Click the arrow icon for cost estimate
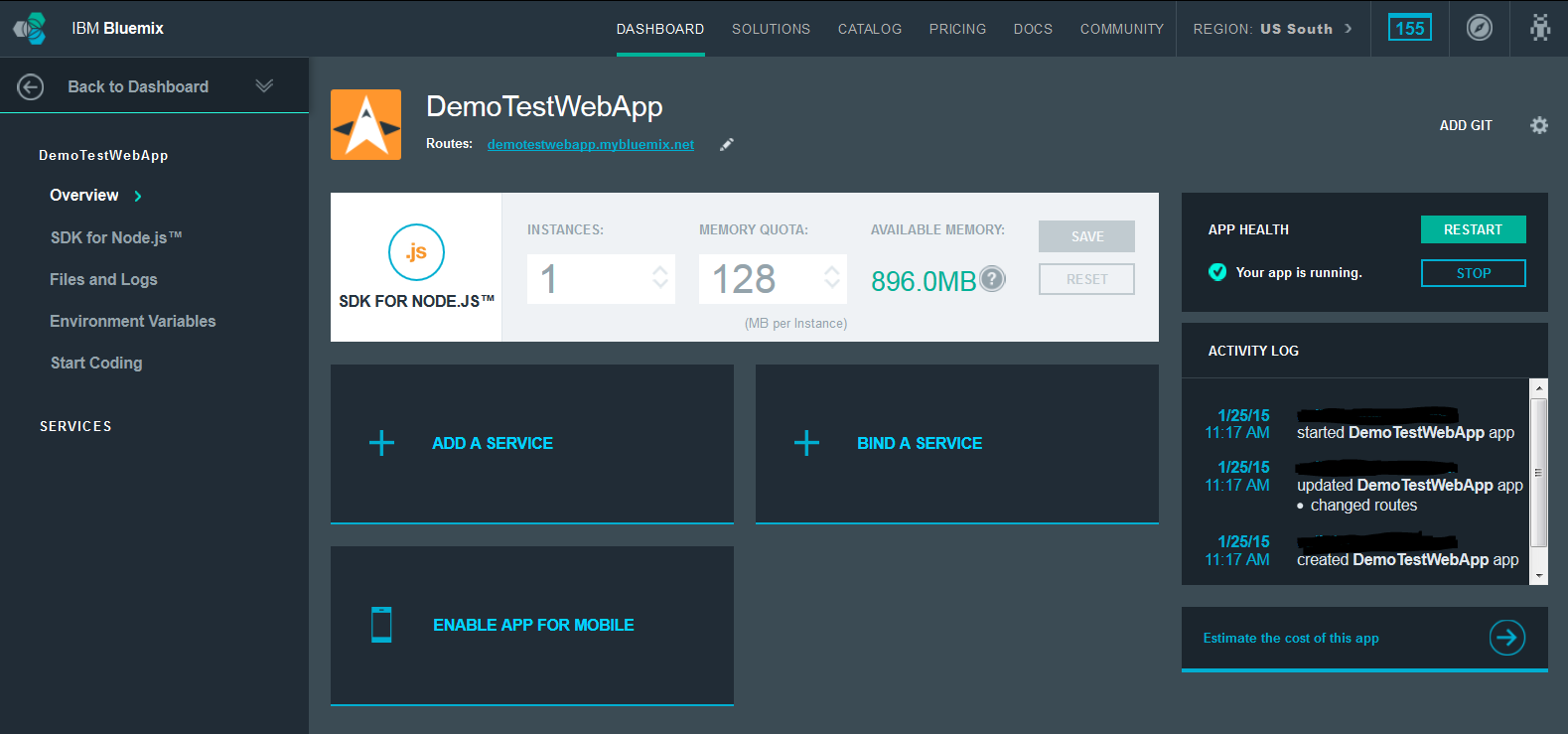The width and height of the screenshot is (1568, 734). (x=1507, y=638)
